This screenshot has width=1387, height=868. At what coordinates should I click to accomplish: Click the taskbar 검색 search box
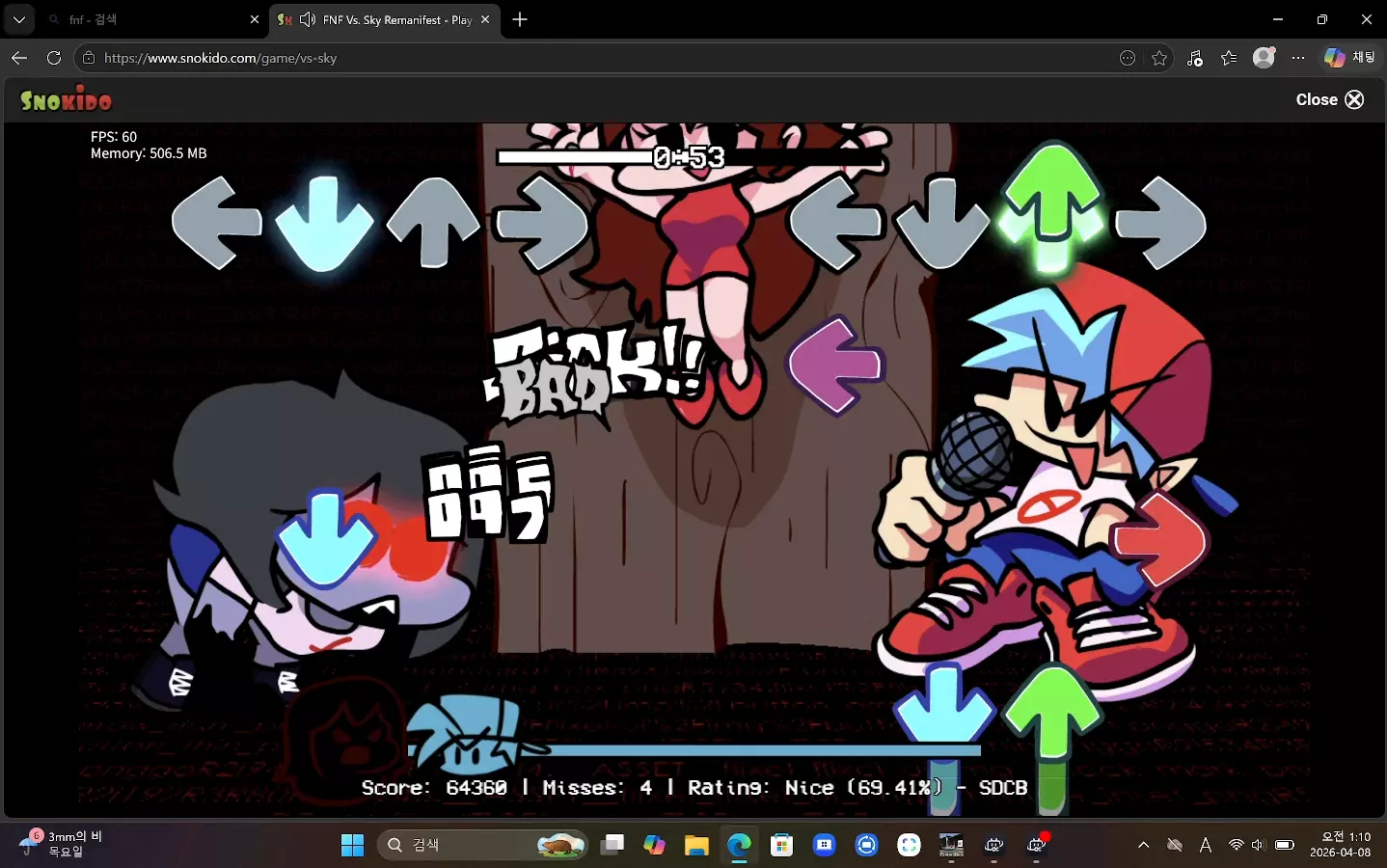(x=483, y=846)
